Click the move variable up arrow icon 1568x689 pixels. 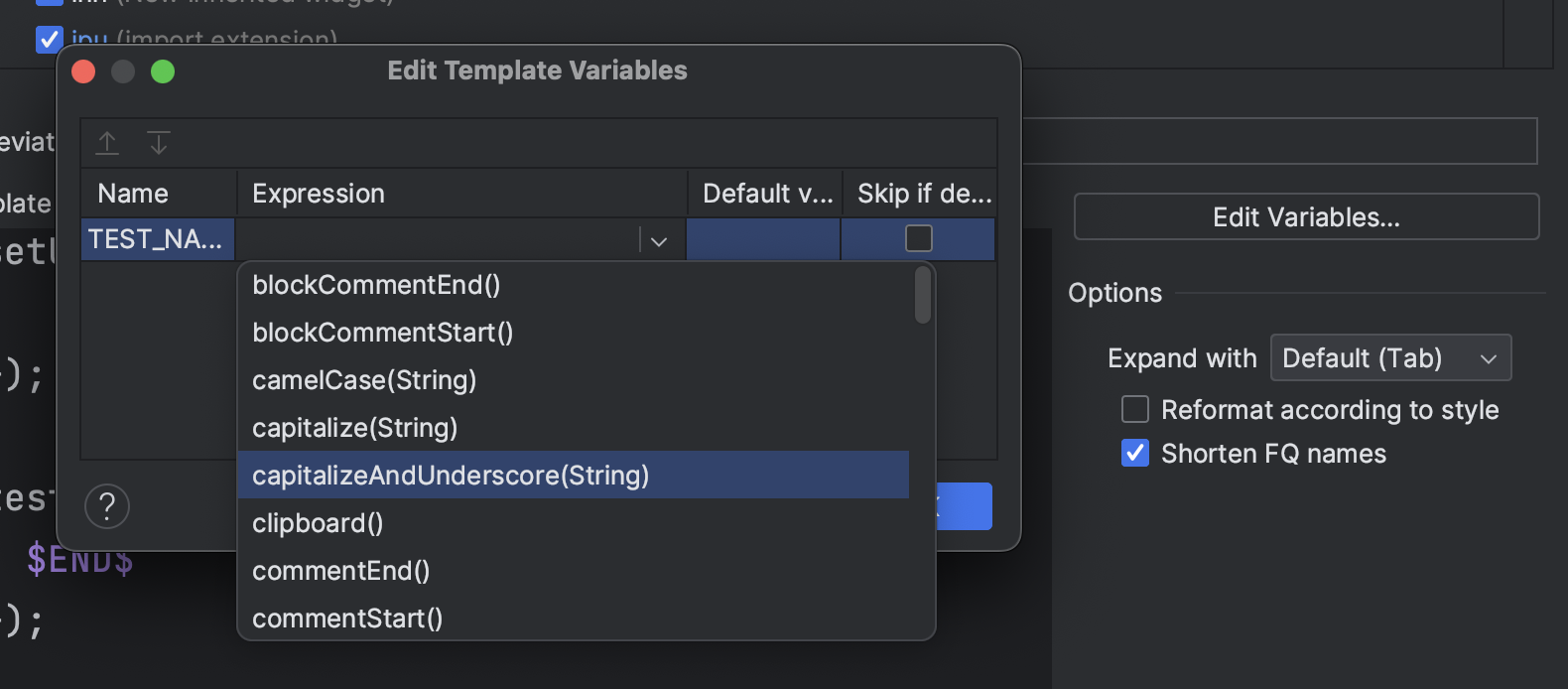(x=107, y=143)
